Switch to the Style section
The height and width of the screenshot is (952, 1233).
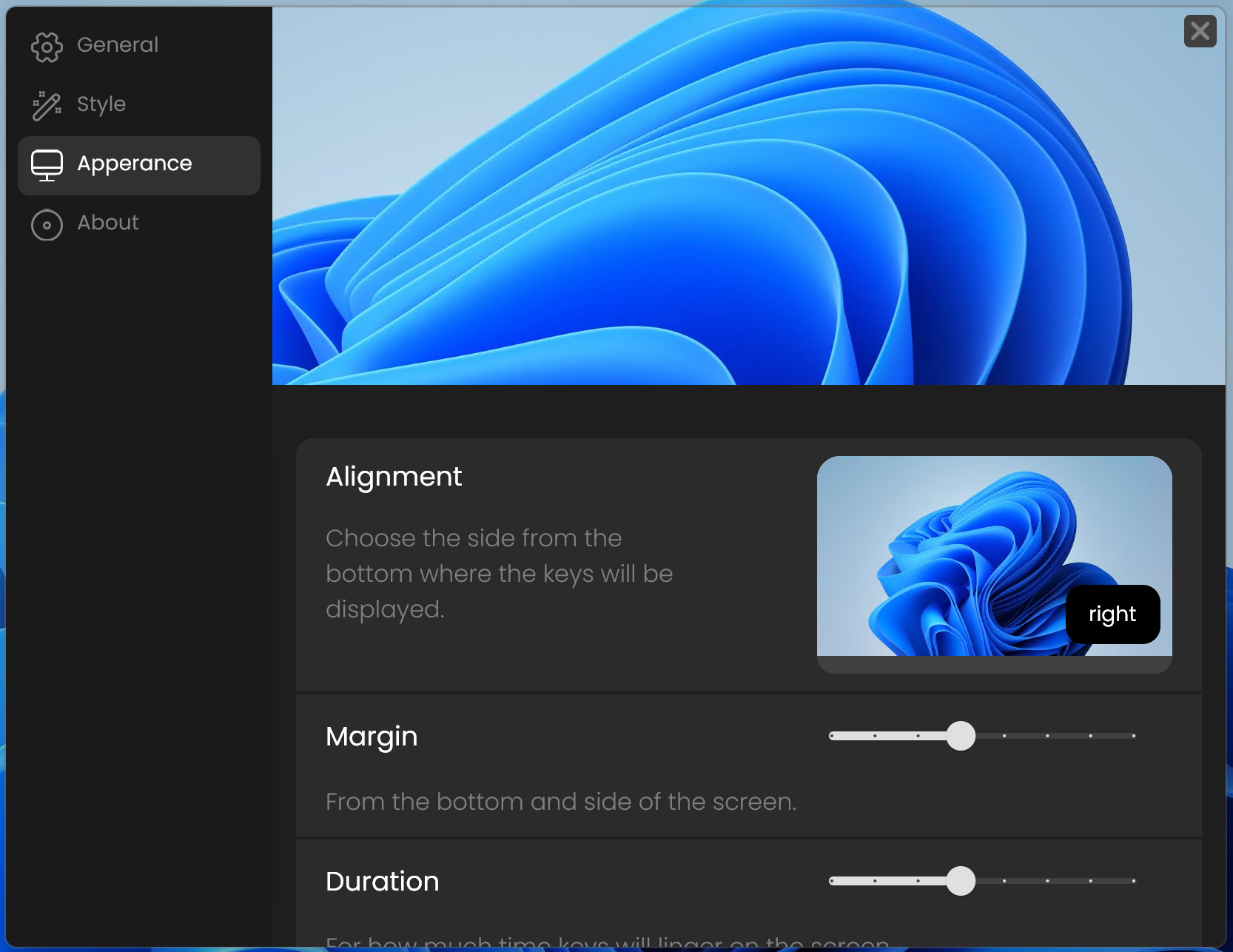pos(139,105)
